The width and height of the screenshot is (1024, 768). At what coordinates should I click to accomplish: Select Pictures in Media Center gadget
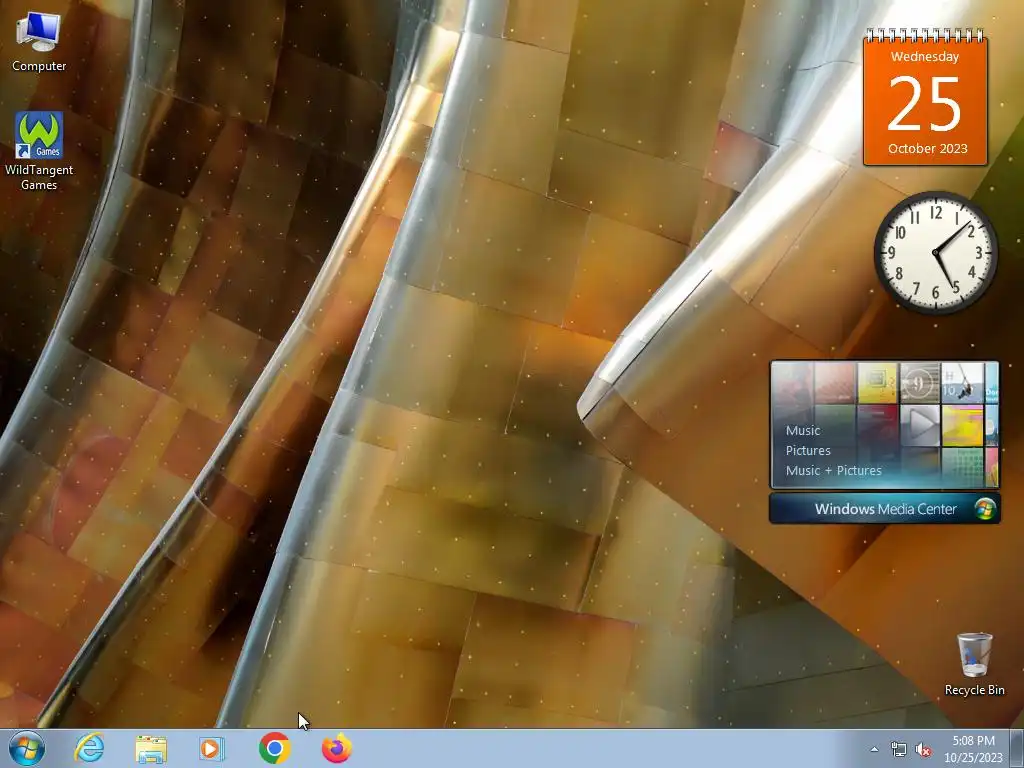click(x=808, y=451)
